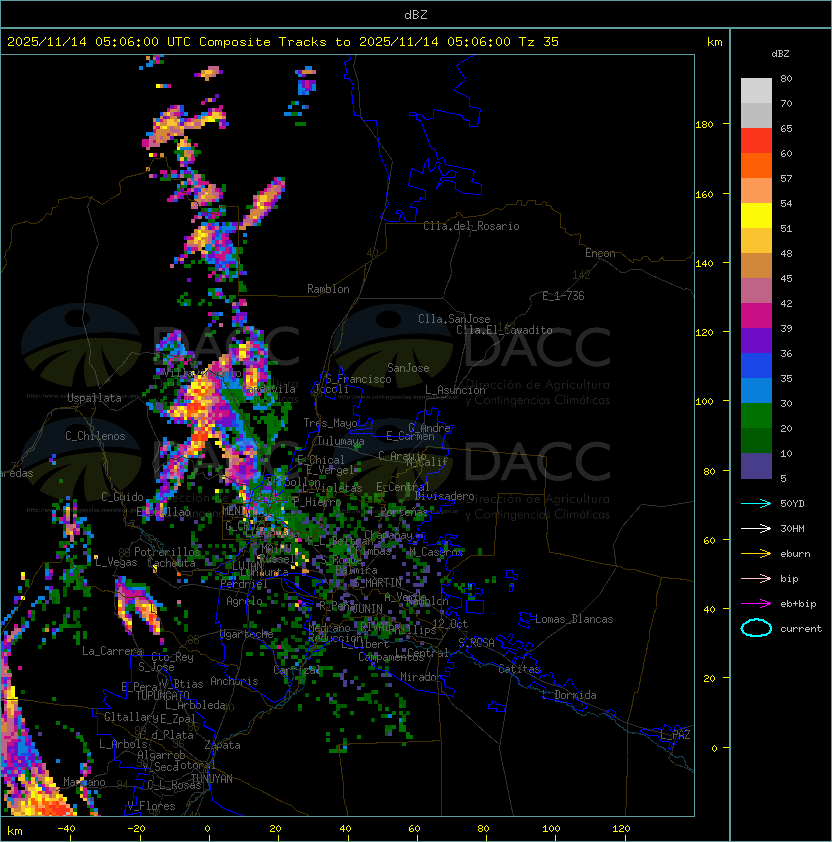Click the '-40' km mark on the horizontal axis
Viewport: 832px width, 842px height.
pyautogui.click(x=67, y=829)
